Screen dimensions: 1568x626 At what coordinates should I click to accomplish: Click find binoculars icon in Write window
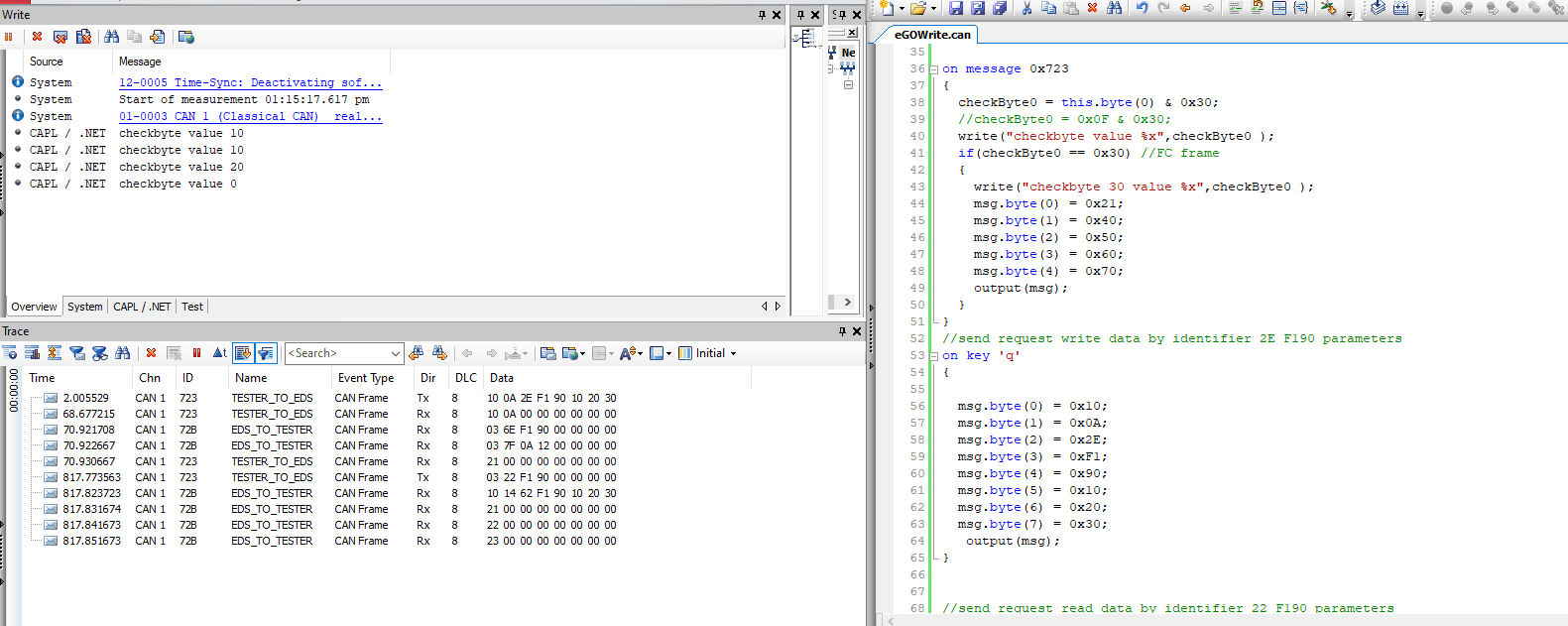coord(111,37)
